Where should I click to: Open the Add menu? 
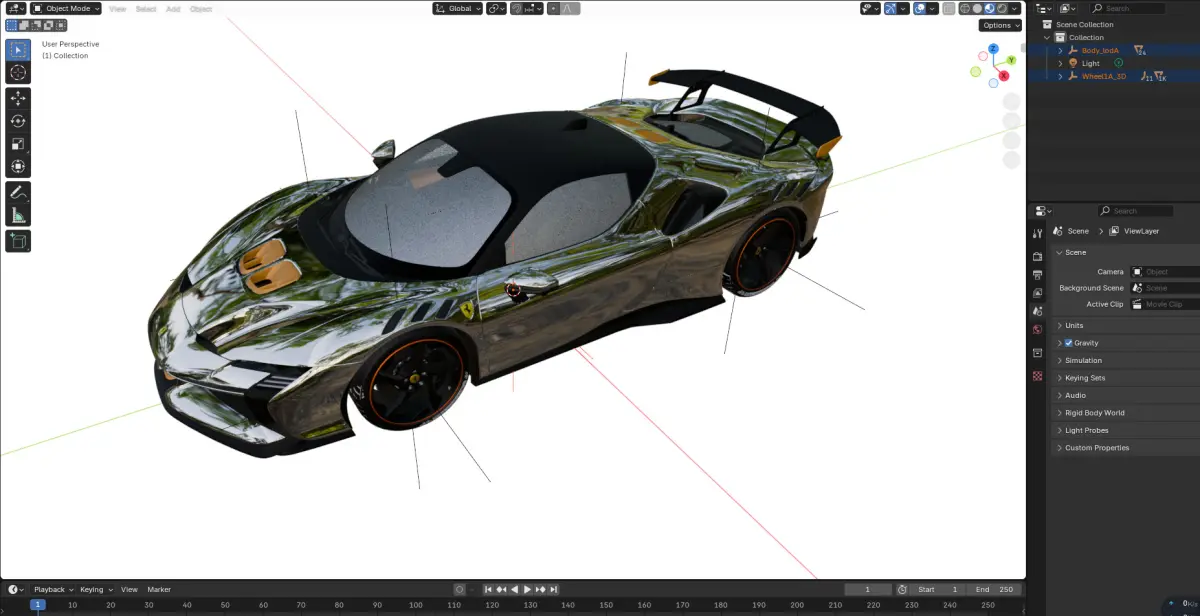pos(173,8)
